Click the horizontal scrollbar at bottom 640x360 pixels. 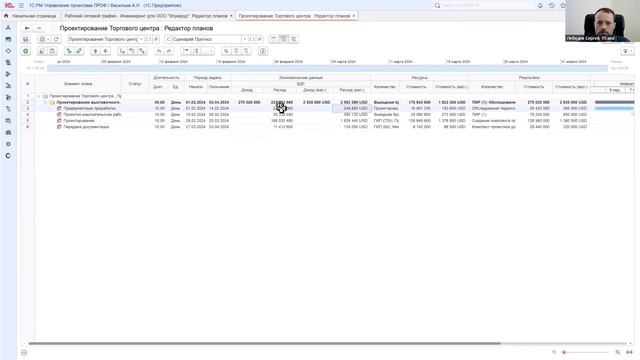click(264, 344)
